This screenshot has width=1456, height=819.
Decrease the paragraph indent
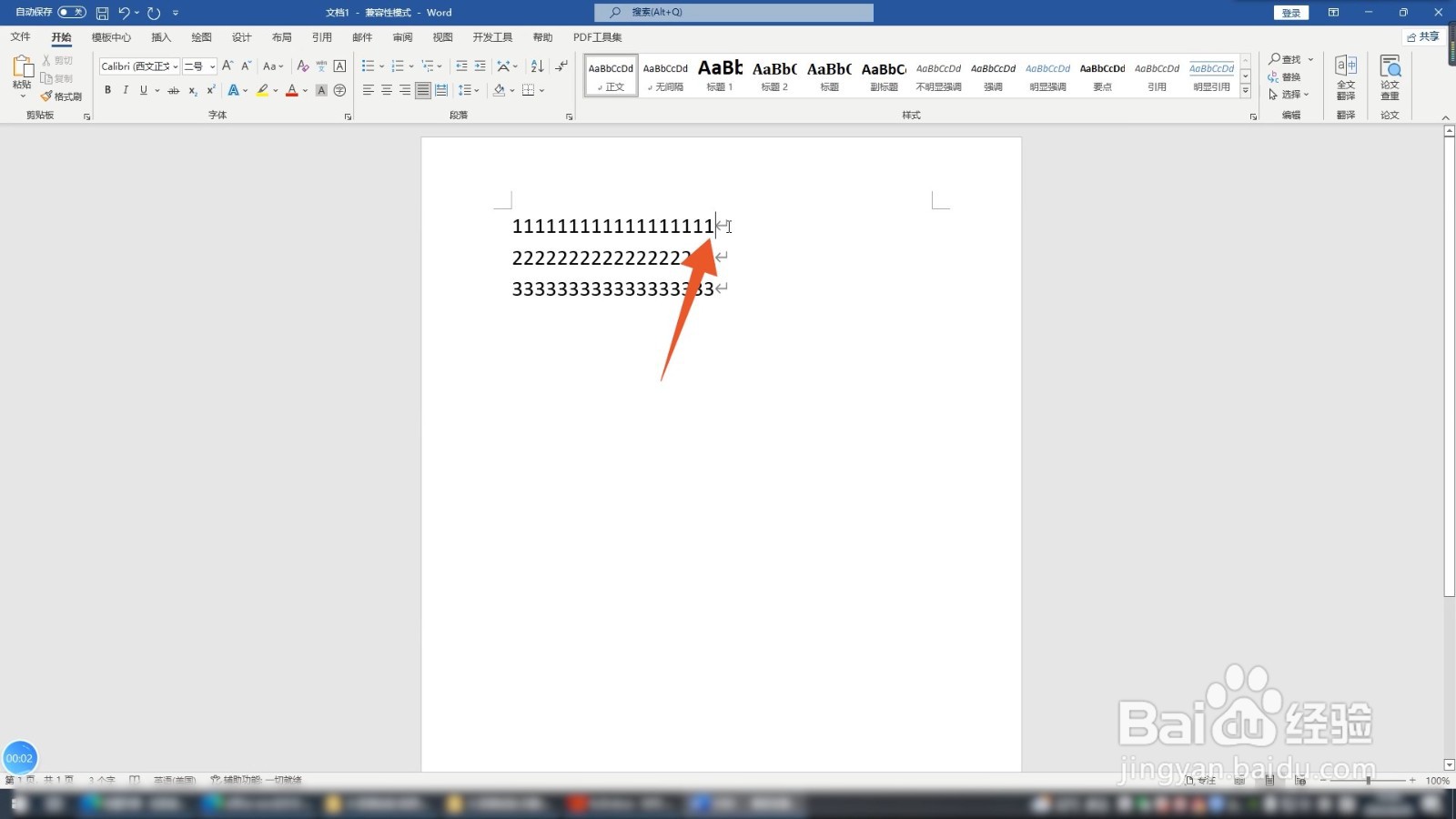[461, 66]
